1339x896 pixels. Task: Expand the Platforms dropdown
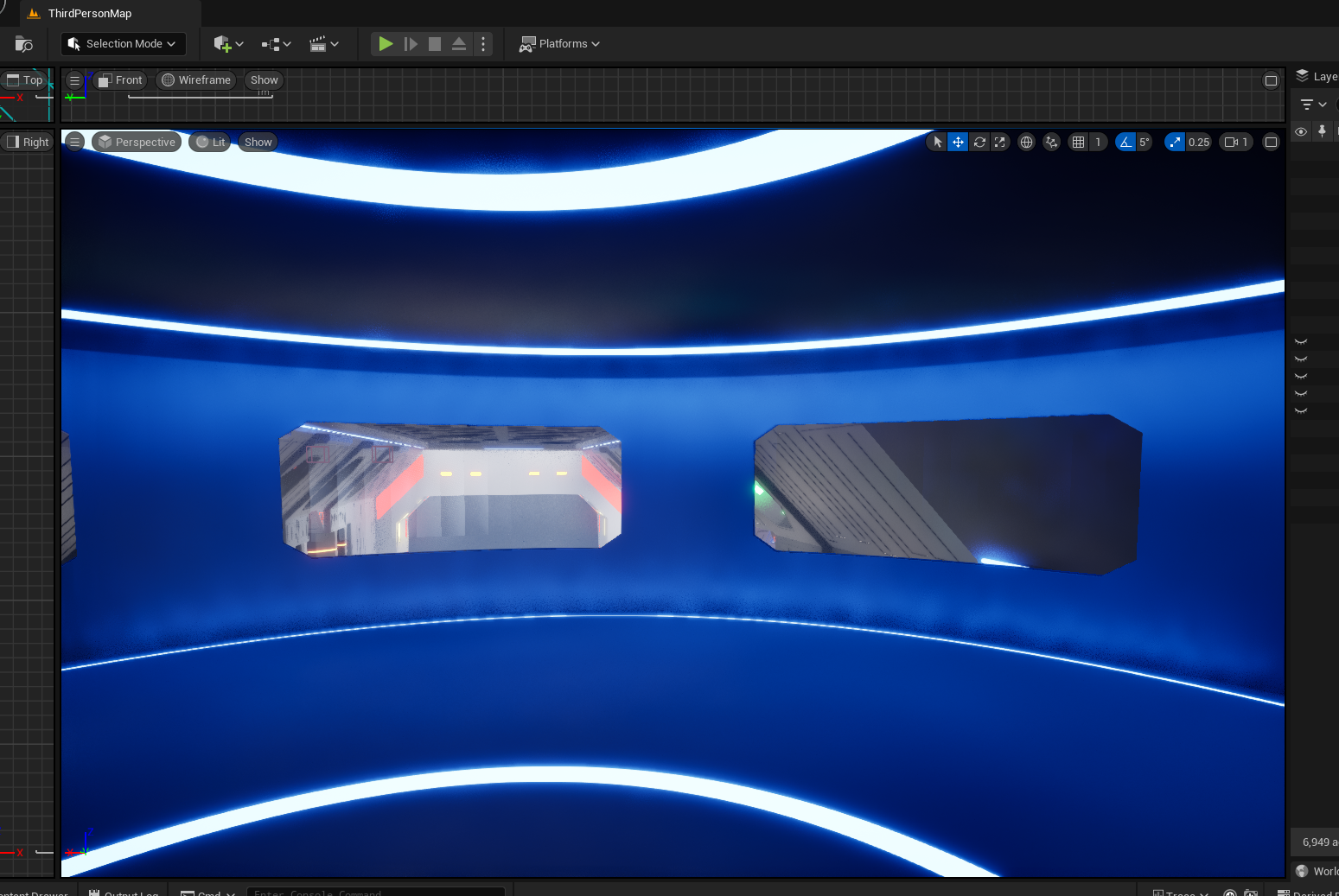tap(559, 44)
